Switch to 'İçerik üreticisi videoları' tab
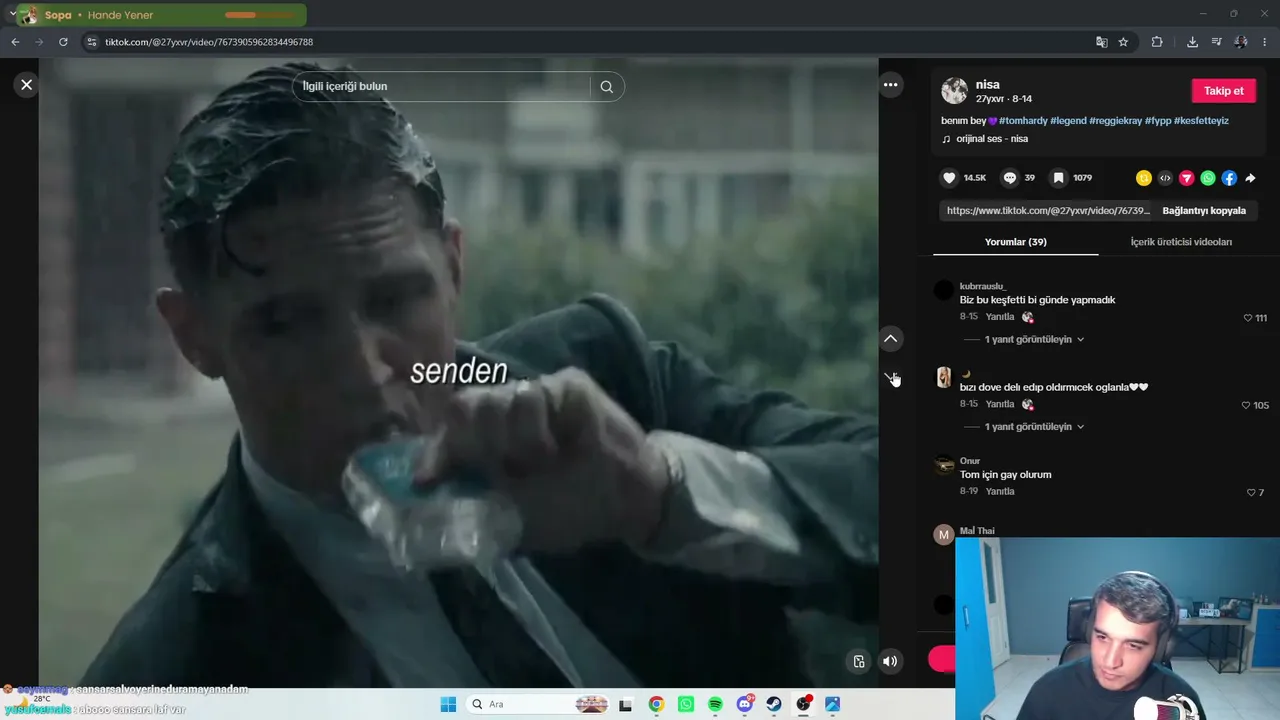 (x=1181, y=242)
